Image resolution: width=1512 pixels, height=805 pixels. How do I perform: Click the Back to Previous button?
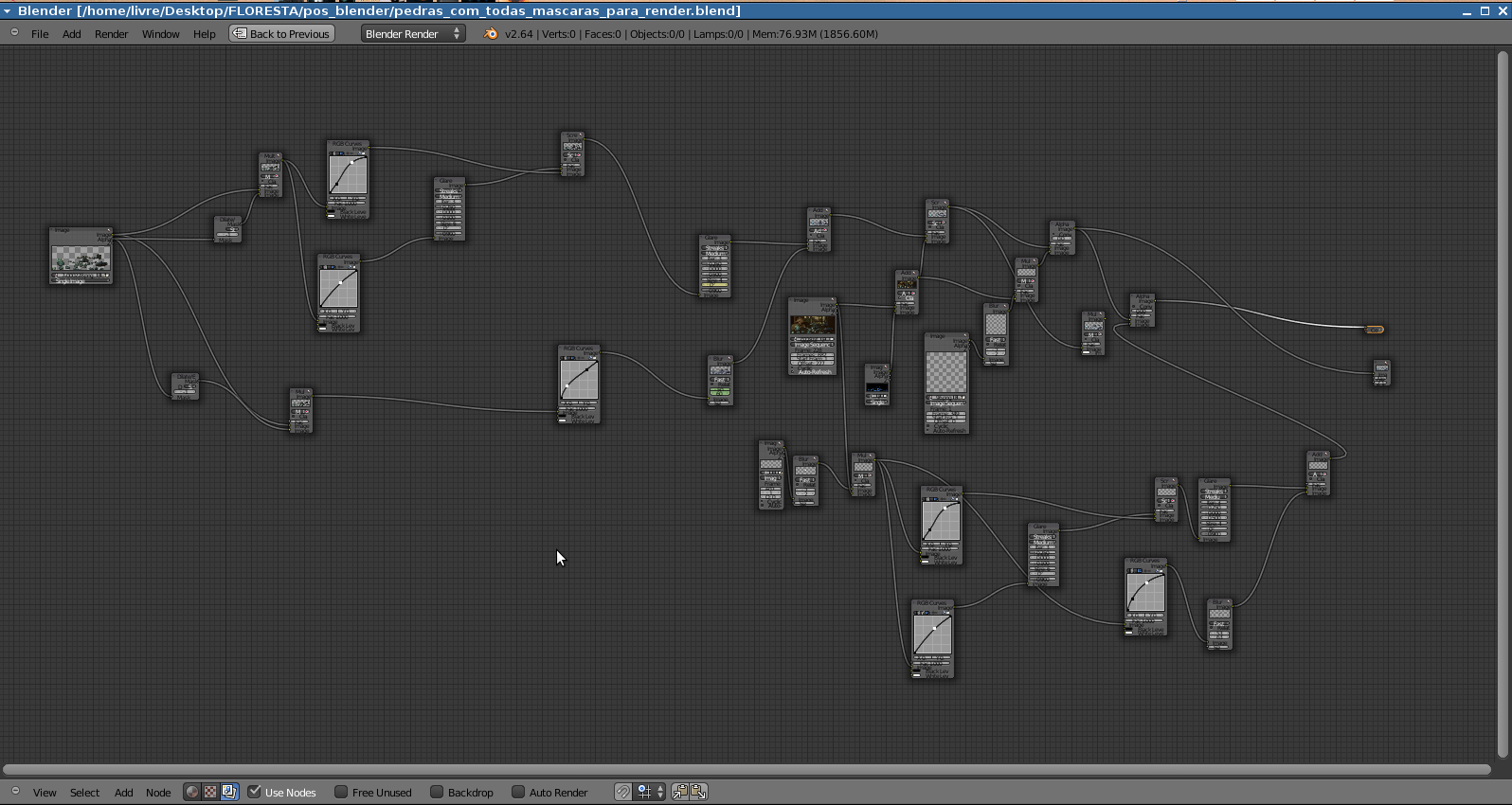click(x=281, y=33)
